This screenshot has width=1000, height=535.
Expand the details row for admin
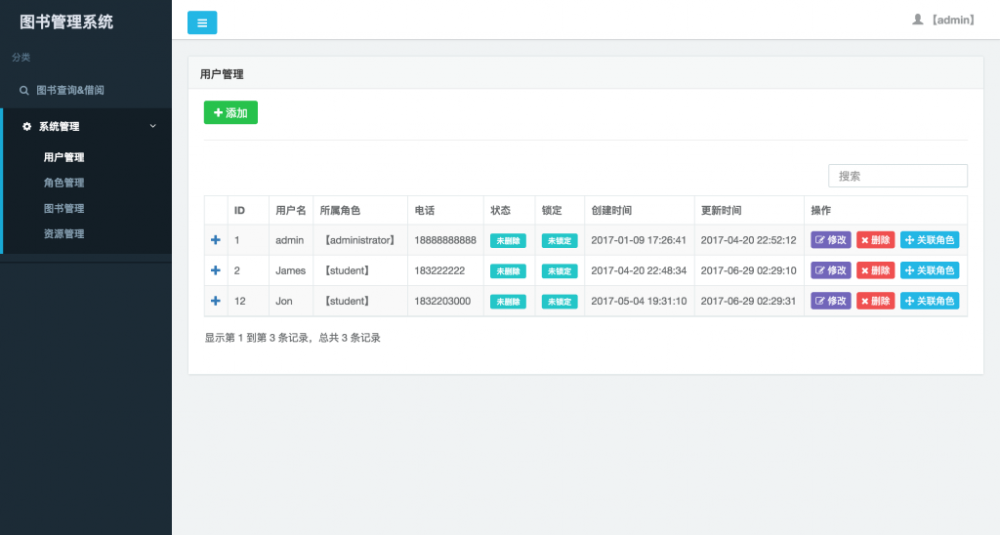(x=216, y=240)
